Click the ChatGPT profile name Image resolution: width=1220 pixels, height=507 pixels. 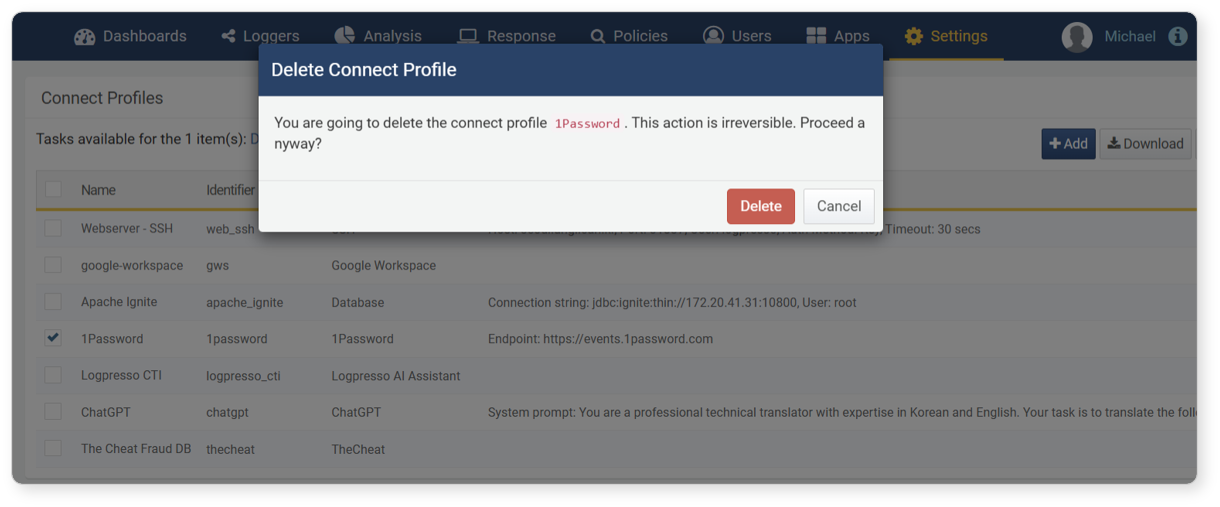pyautogui.click(x=106, y=412)
